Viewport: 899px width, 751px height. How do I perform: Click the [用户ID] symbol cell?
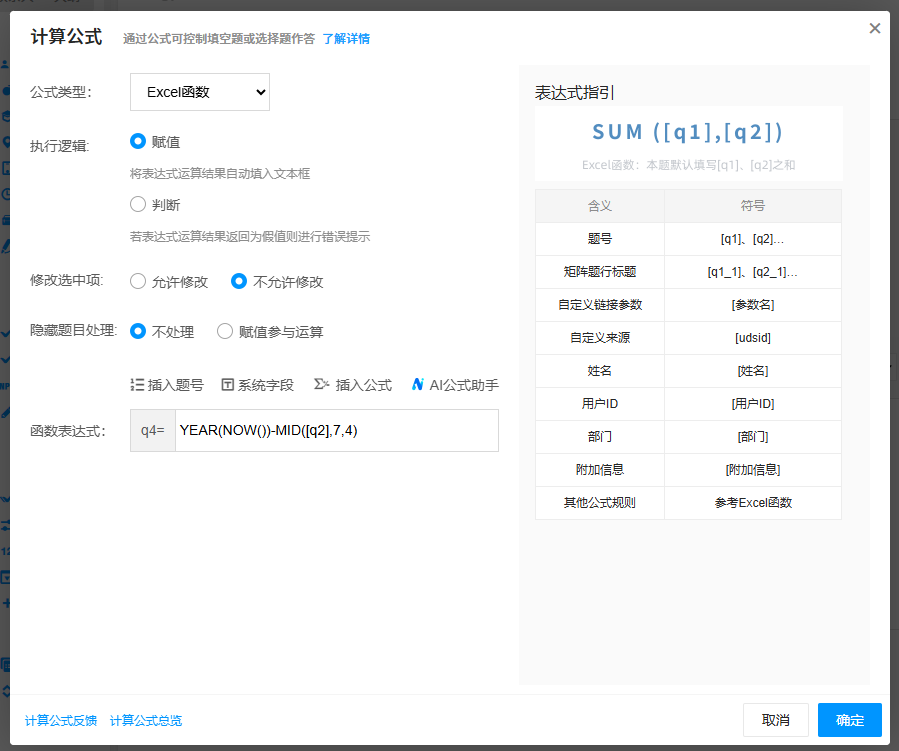[x=753, y=404]
